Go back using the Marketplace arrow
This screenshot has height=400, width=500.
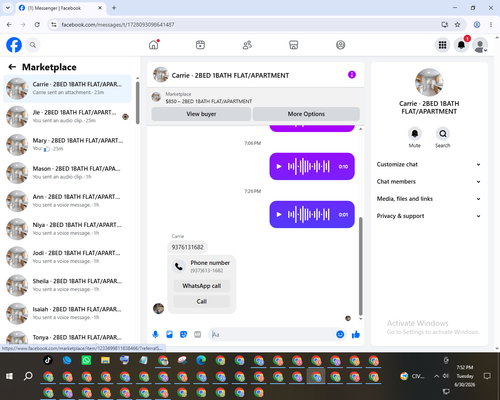[12, 67]
